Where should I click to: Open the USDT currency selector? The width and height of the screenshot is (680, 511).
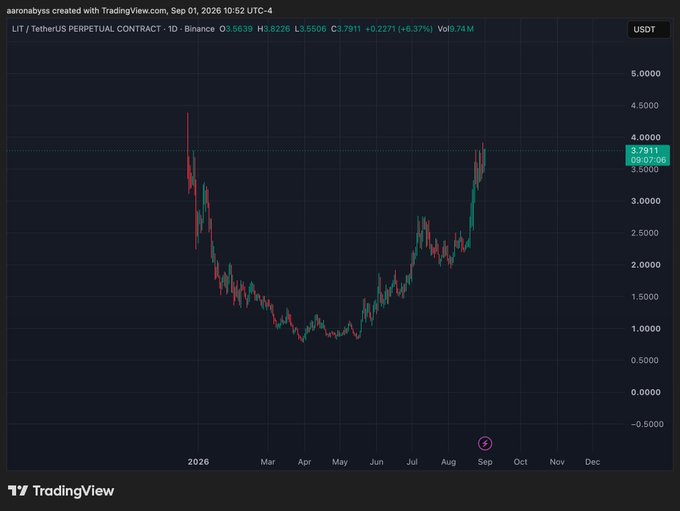point(649,29)
